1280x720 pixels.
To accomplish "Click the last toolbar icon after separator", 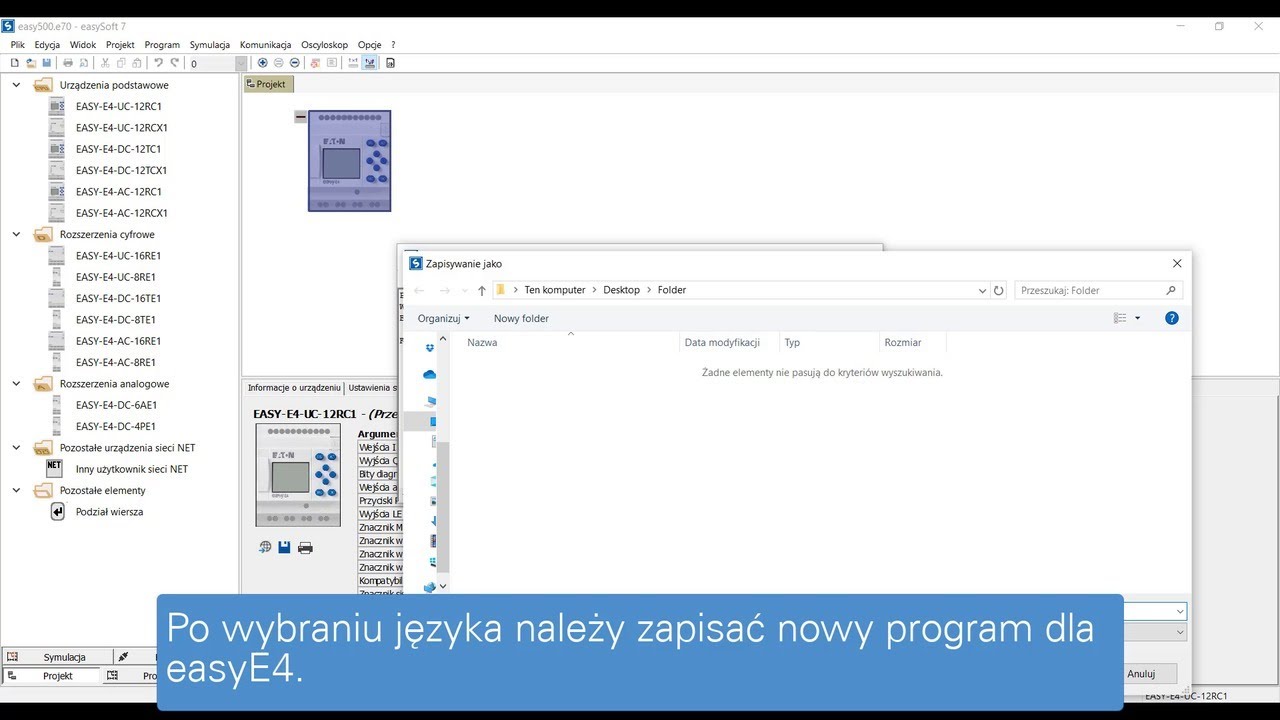I will pos(391,63).
